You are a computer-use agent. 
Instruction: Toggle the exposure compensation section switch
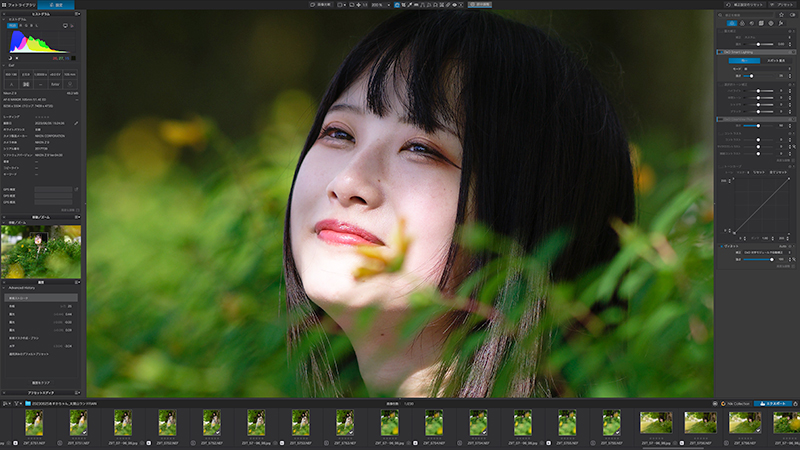[721, 31]
